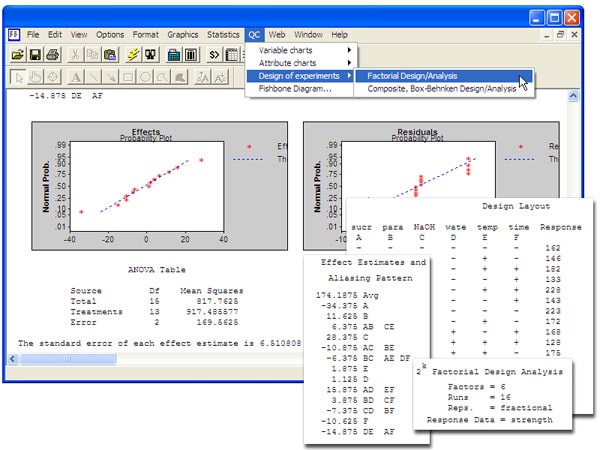Click the Save diskette icon
600x450 pixels.
point(35,54)
